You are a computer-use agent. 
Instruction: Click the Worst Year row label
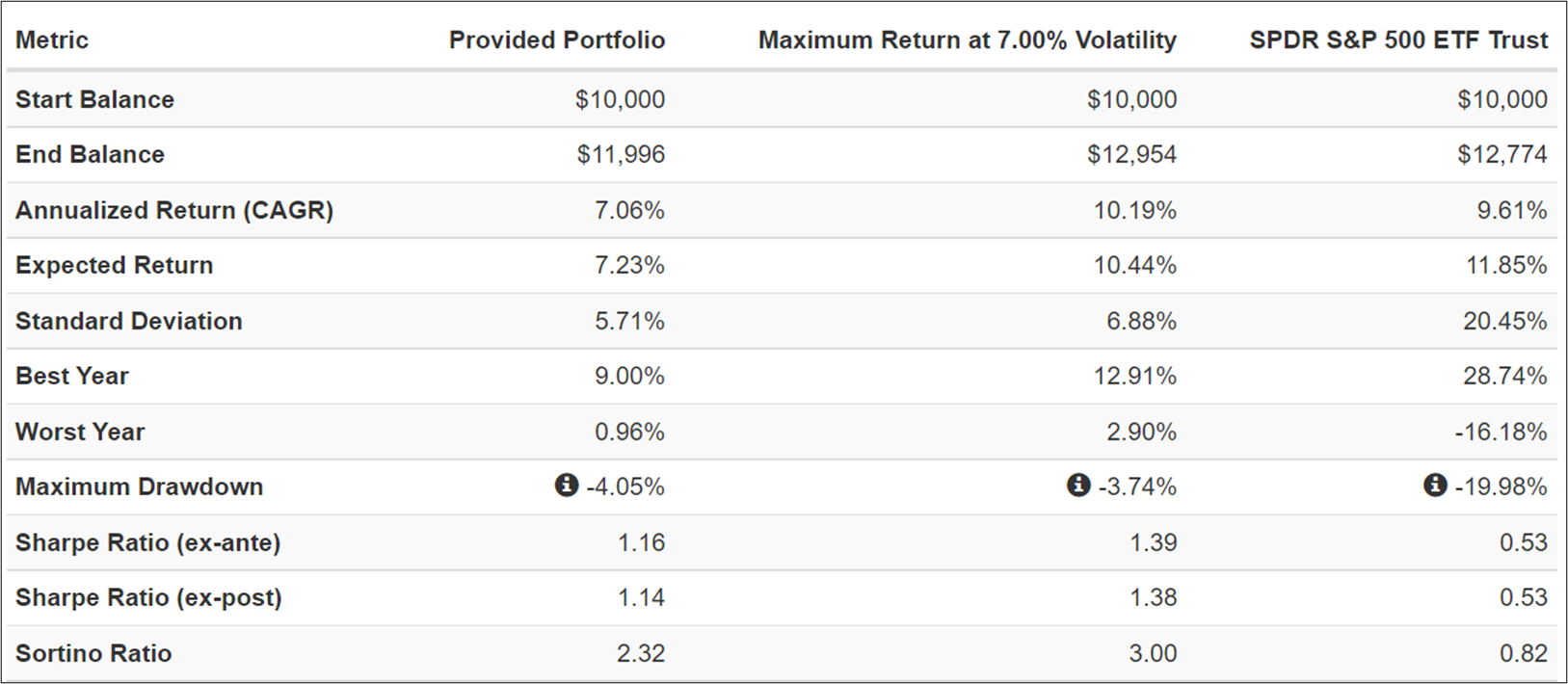pyautogui.click(x=80, y=432)
